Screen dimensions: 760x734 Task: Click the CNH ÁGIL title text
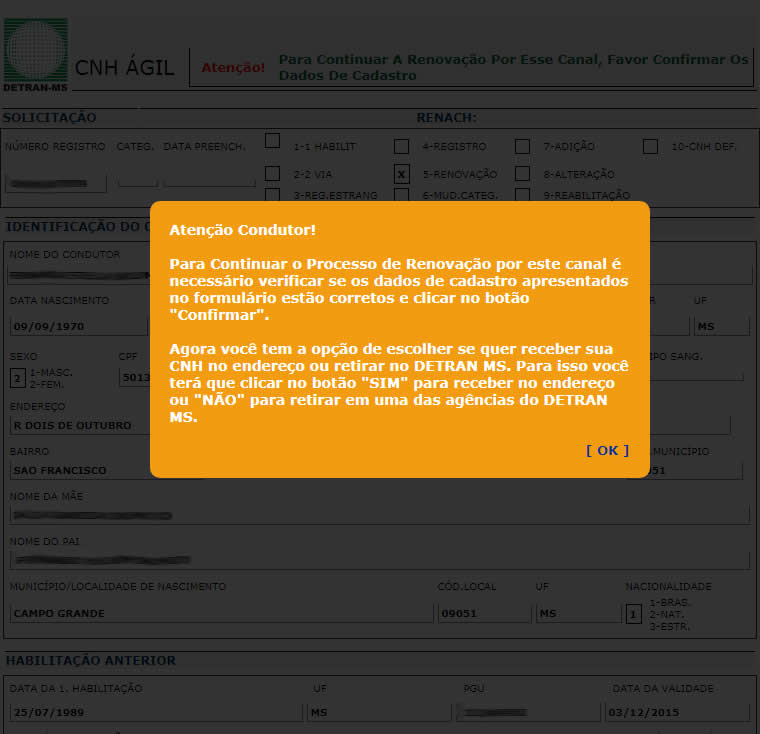(125, 67)
